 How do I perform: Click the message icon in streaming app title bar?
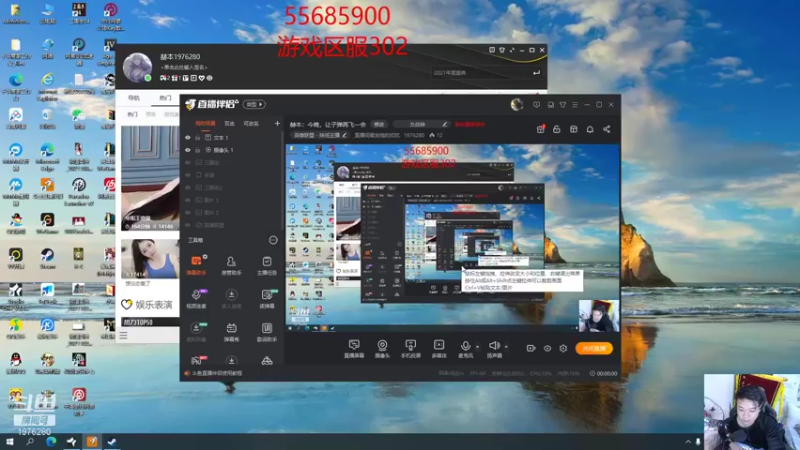click(536, 105)
